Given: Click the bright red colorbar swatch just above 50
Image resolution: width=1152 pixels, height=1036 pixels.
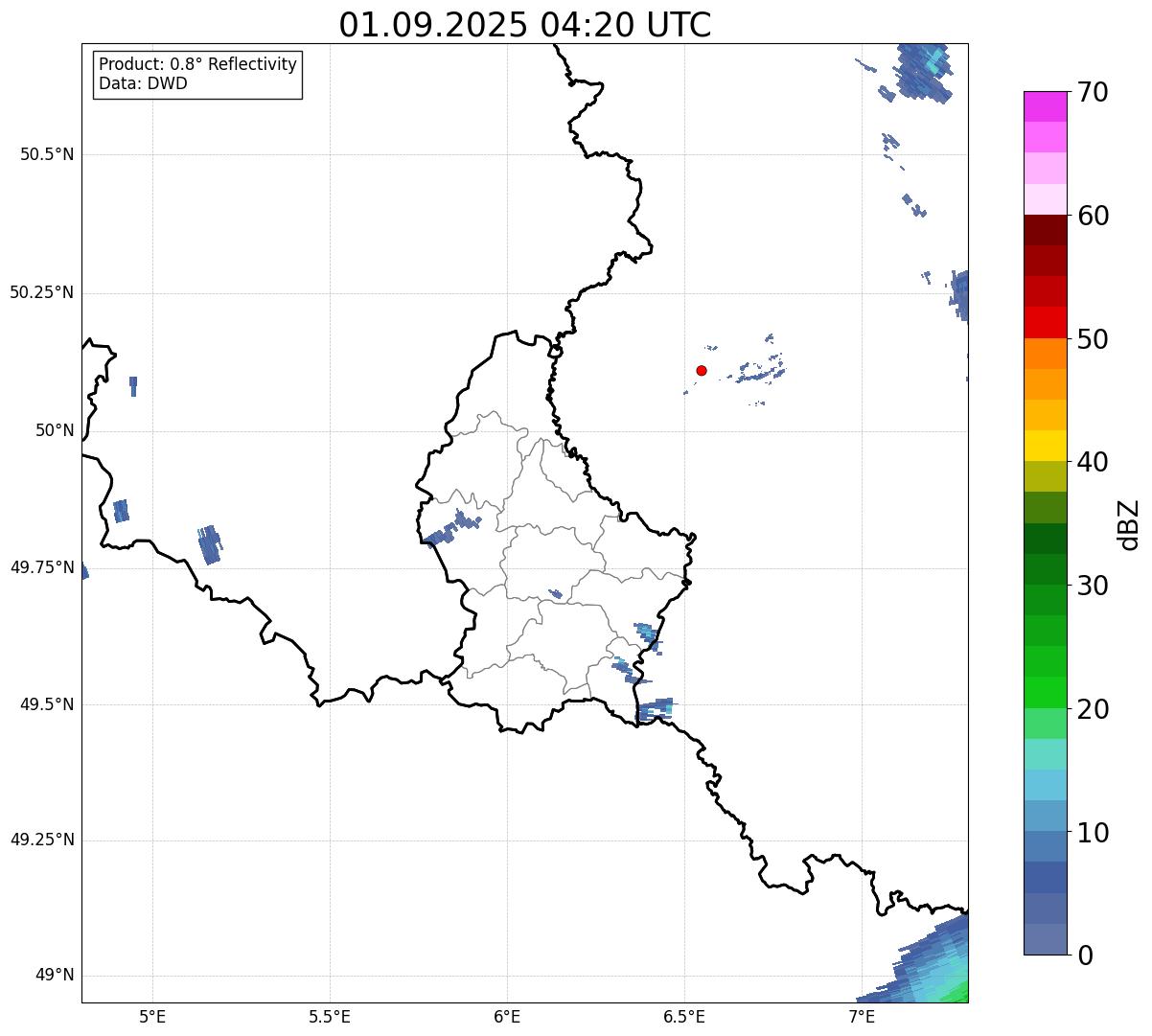Looking at the screenshot, I should coord(1045,322).
